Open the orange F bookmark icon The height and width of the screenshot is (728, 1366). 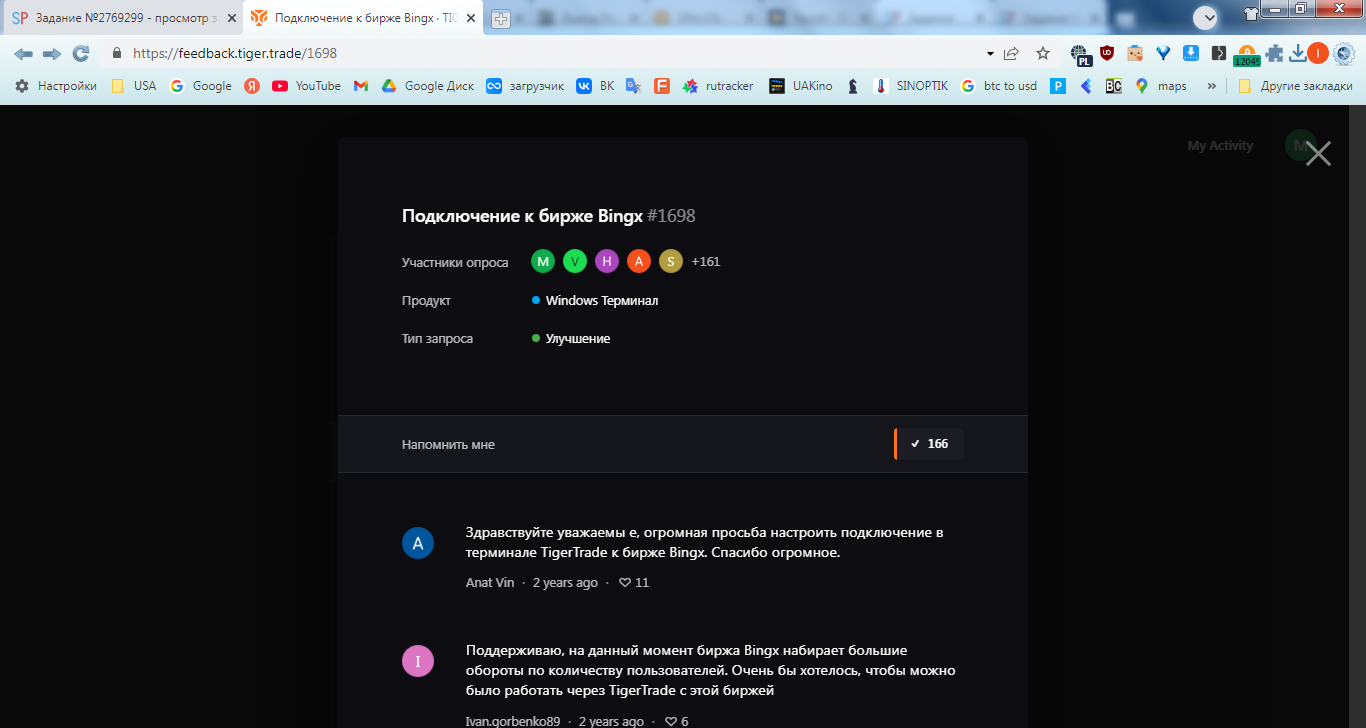pos(661,86)
